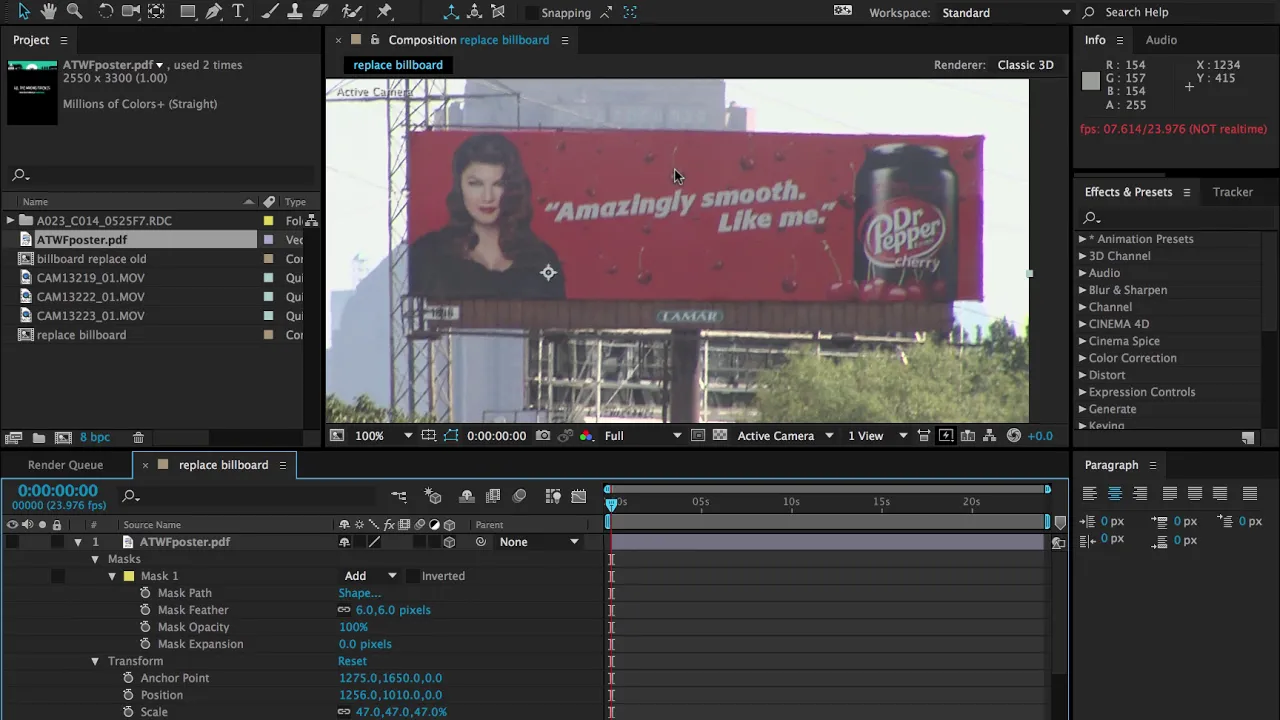Select the Brush tool

click(x=270, y=12)
